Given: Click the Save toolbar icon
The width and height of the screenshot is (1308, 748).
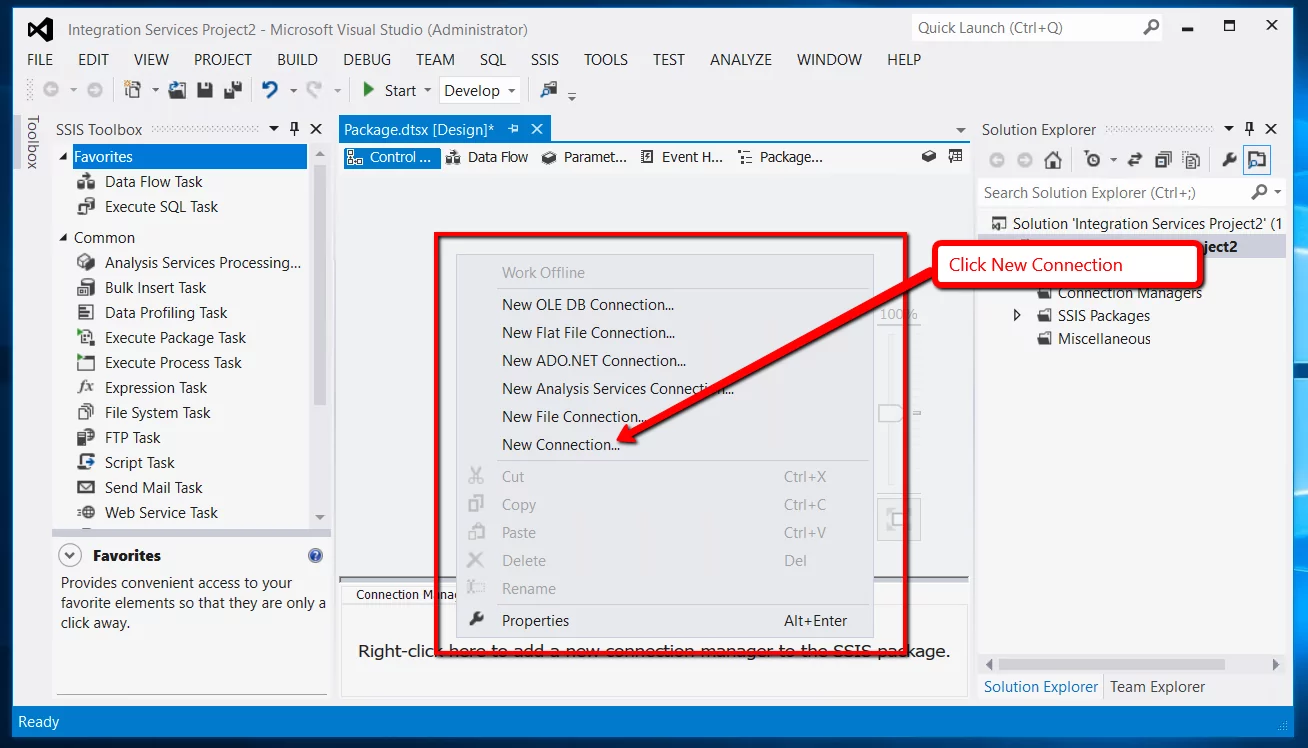Looking at the screenshot, I should pos(205,90).
